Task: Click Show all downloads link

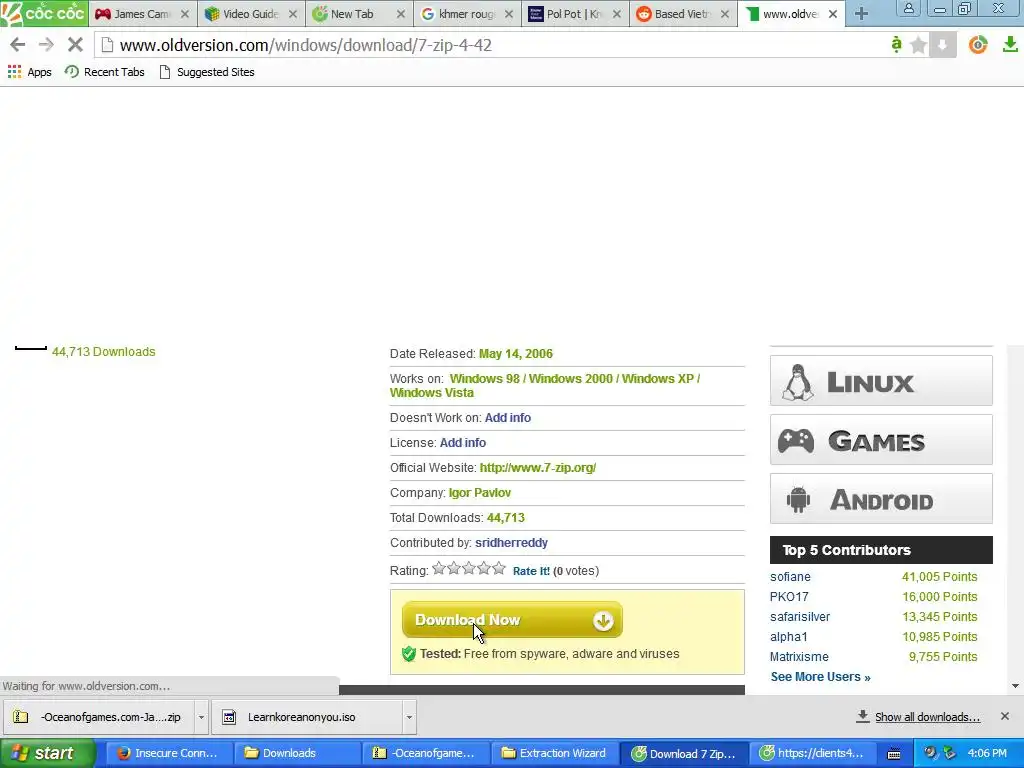Action: [918, 717]
